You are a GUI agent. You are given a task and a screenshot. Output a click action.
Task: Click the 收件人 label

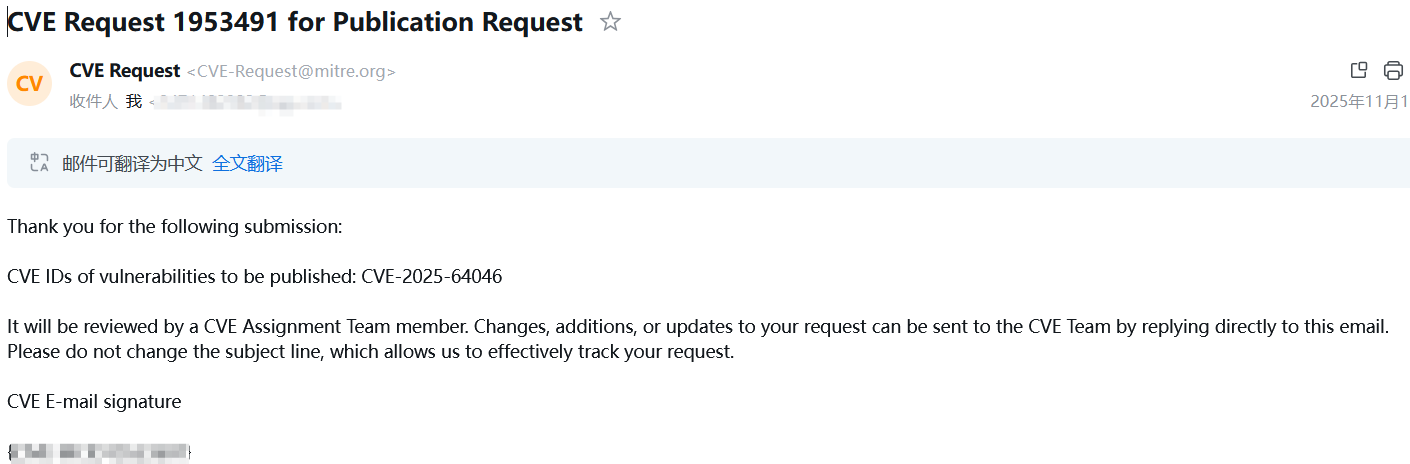pos(93,102)
